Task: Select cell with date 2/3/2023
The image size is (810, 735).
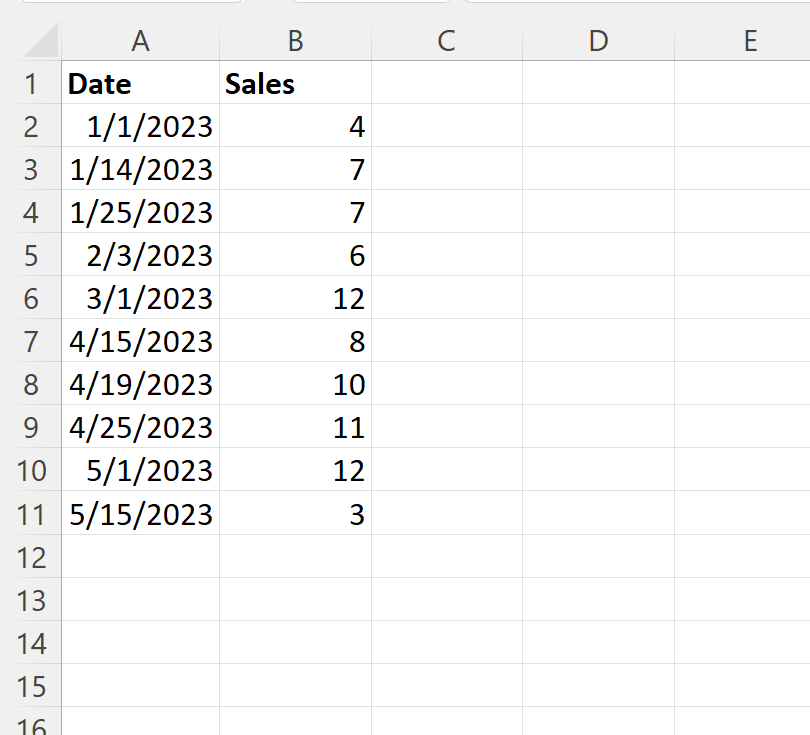Action: pyautogui.click(x=141, y=255)
